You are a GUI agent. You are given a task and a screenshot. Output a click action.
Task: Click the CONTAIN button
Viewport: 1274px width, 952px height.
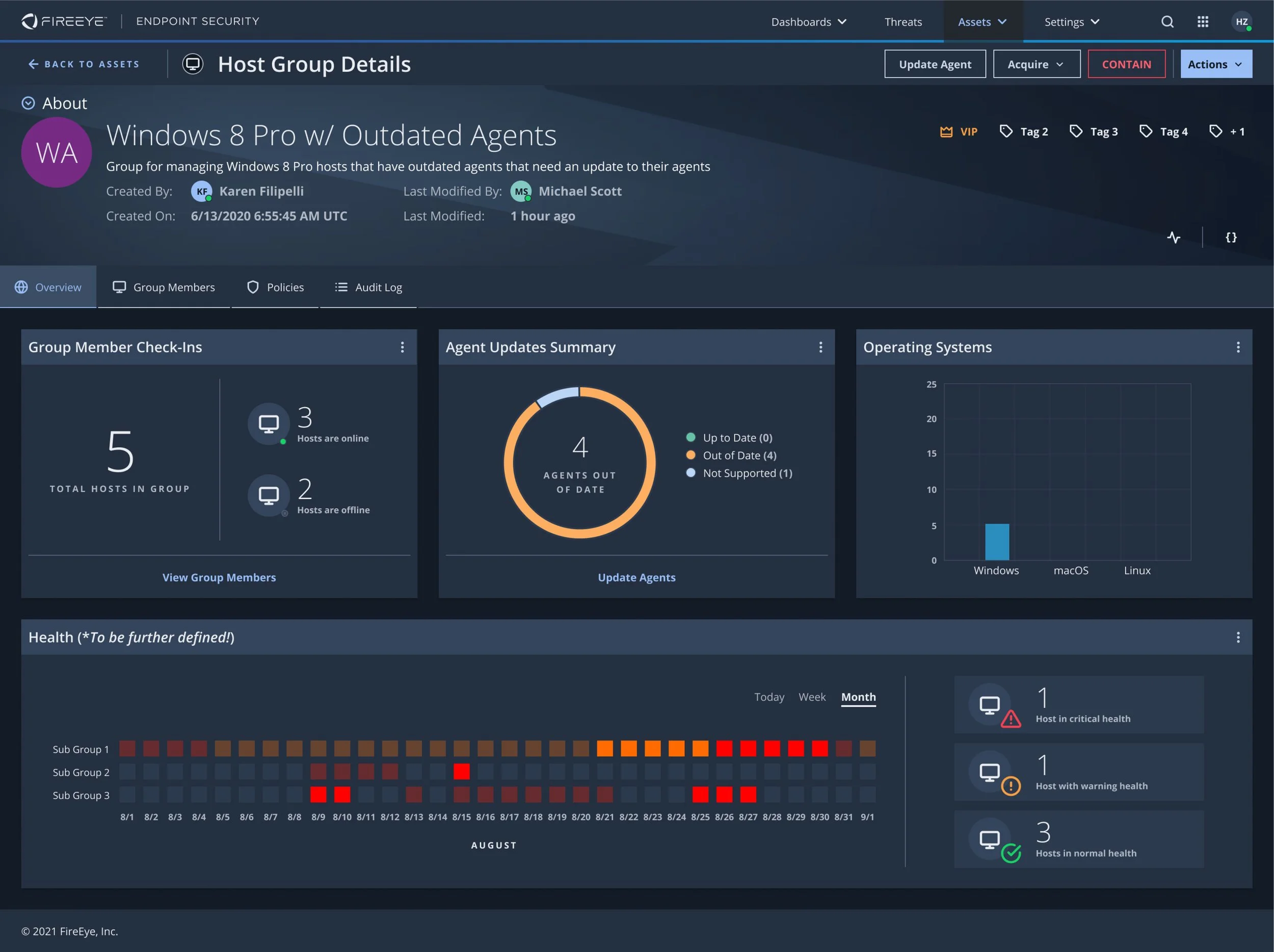(1126, 65)
